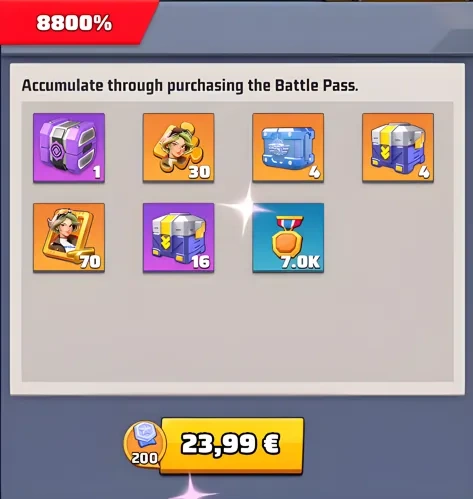Select the purple-background supply box reward

point(179,238)
